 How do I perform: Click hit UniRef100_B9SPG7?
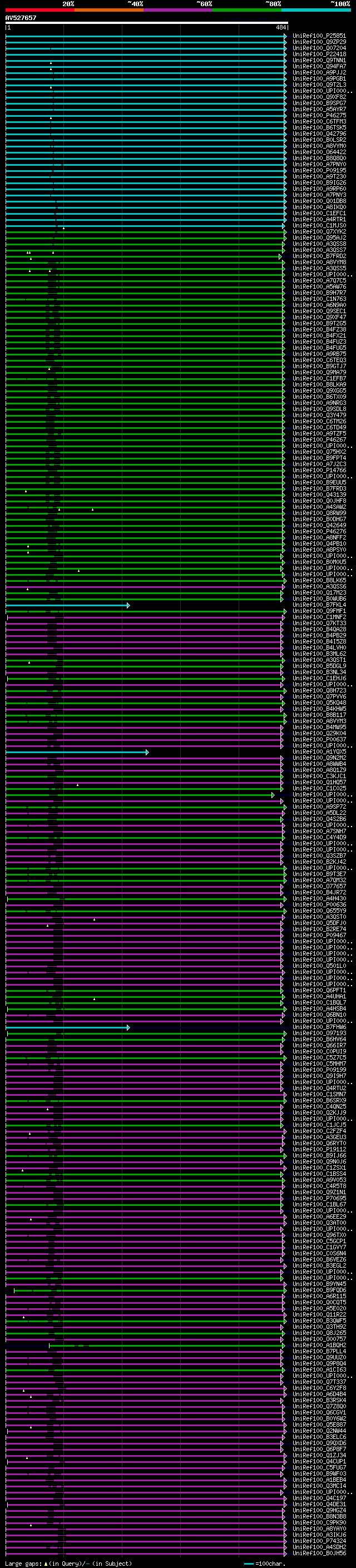(319, 103)
